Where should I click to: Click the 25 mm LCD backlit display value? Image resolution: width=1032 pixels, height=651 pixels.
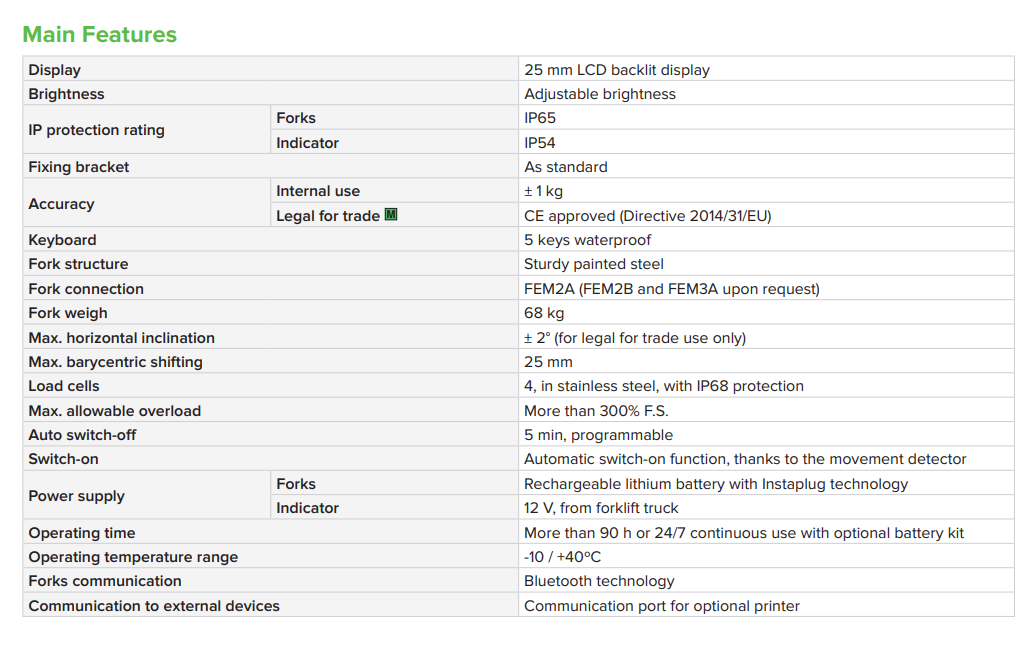tap(616, 70)
